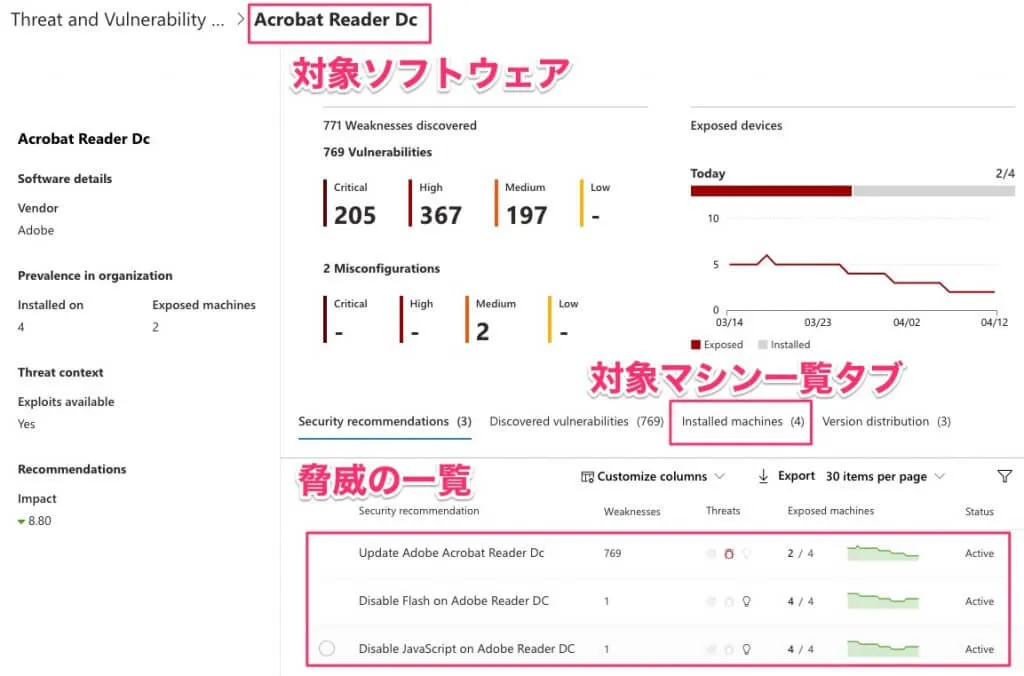
Task: Click the Critical 205 vulnerabilities count
Action: point(355,215)
